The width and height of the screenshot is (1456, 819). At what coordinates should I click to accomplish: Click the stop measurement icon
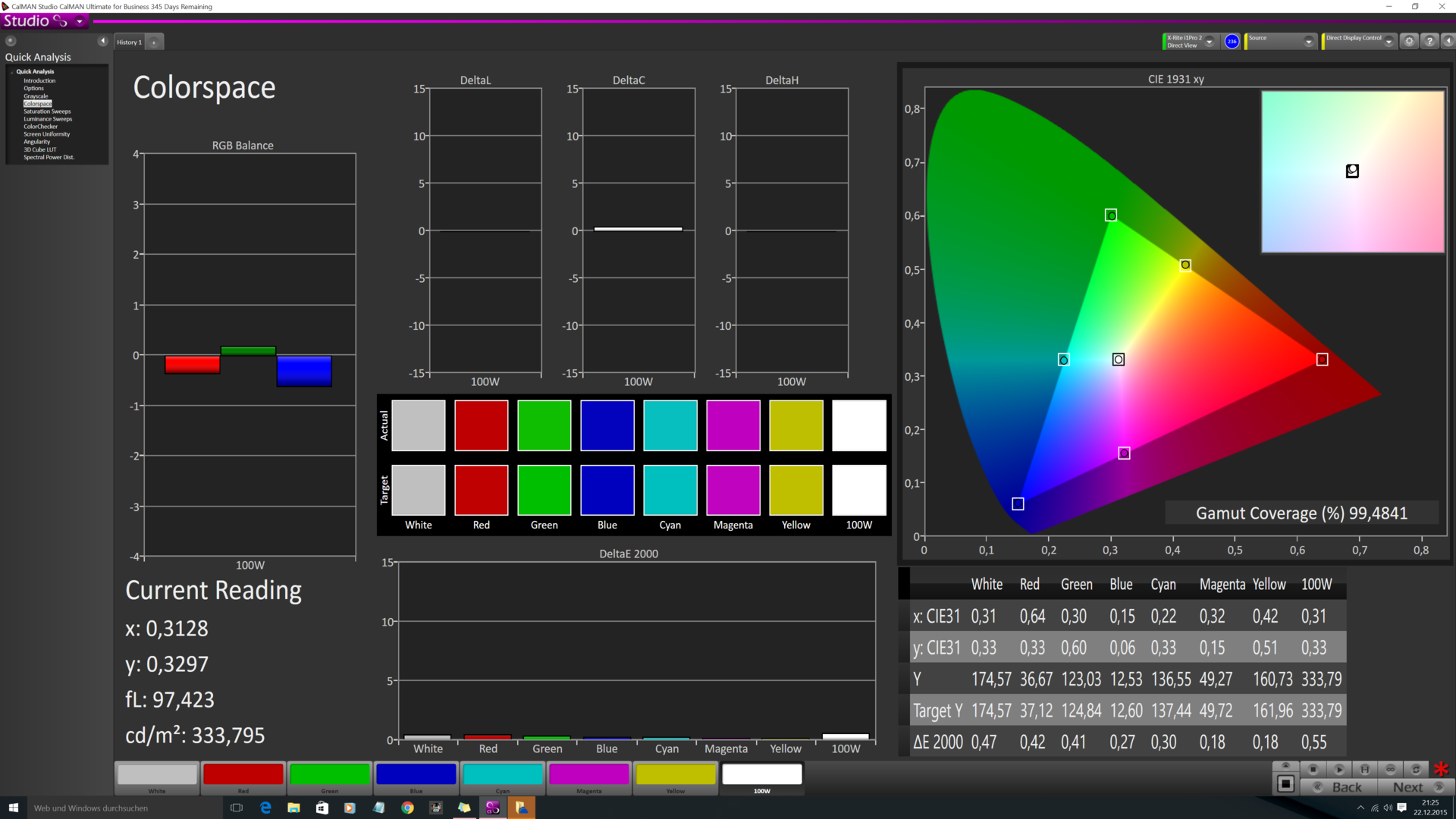(1313, 769)
